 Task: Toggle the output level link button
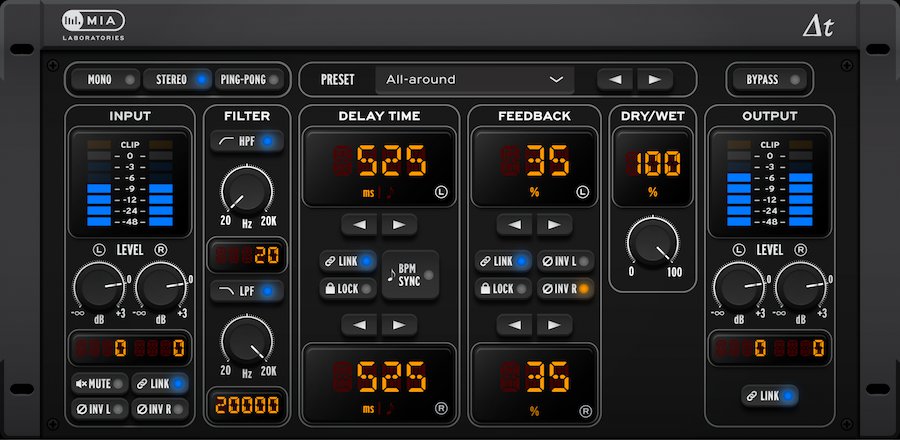pyautogui.click(x=770, y=397)
